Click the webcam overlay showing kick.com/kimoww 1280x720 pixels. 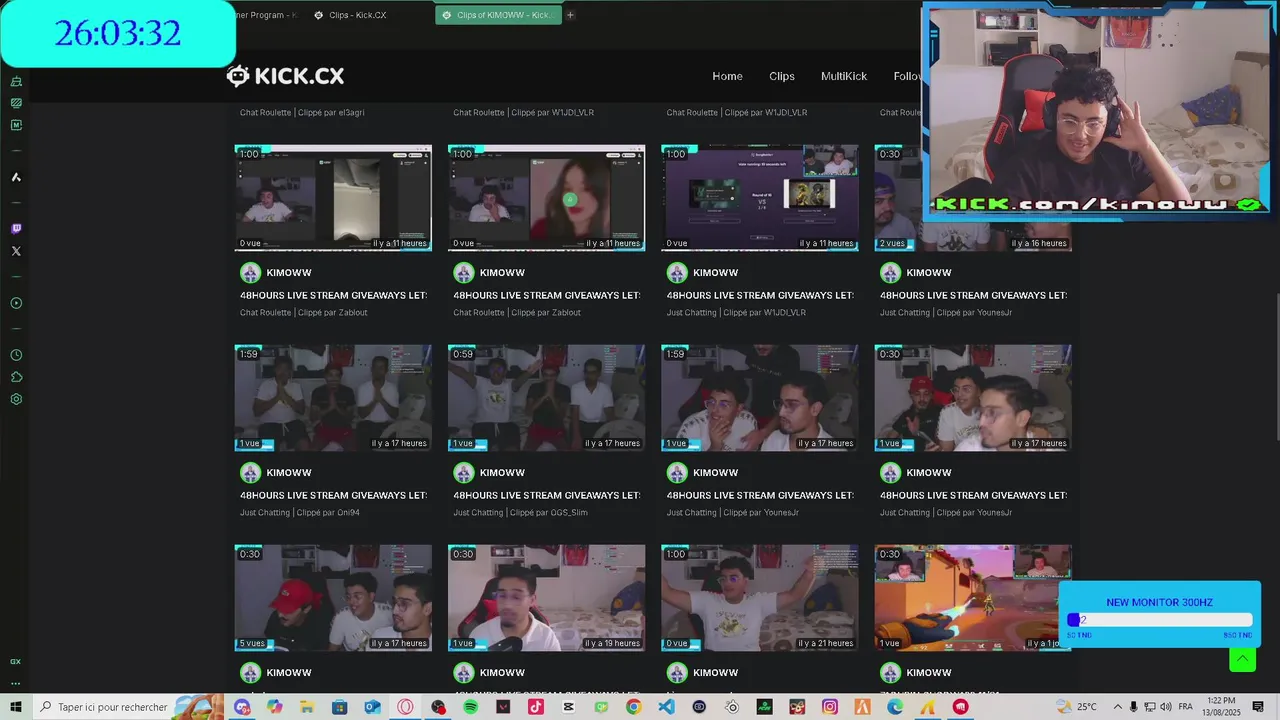[1098, 110]
